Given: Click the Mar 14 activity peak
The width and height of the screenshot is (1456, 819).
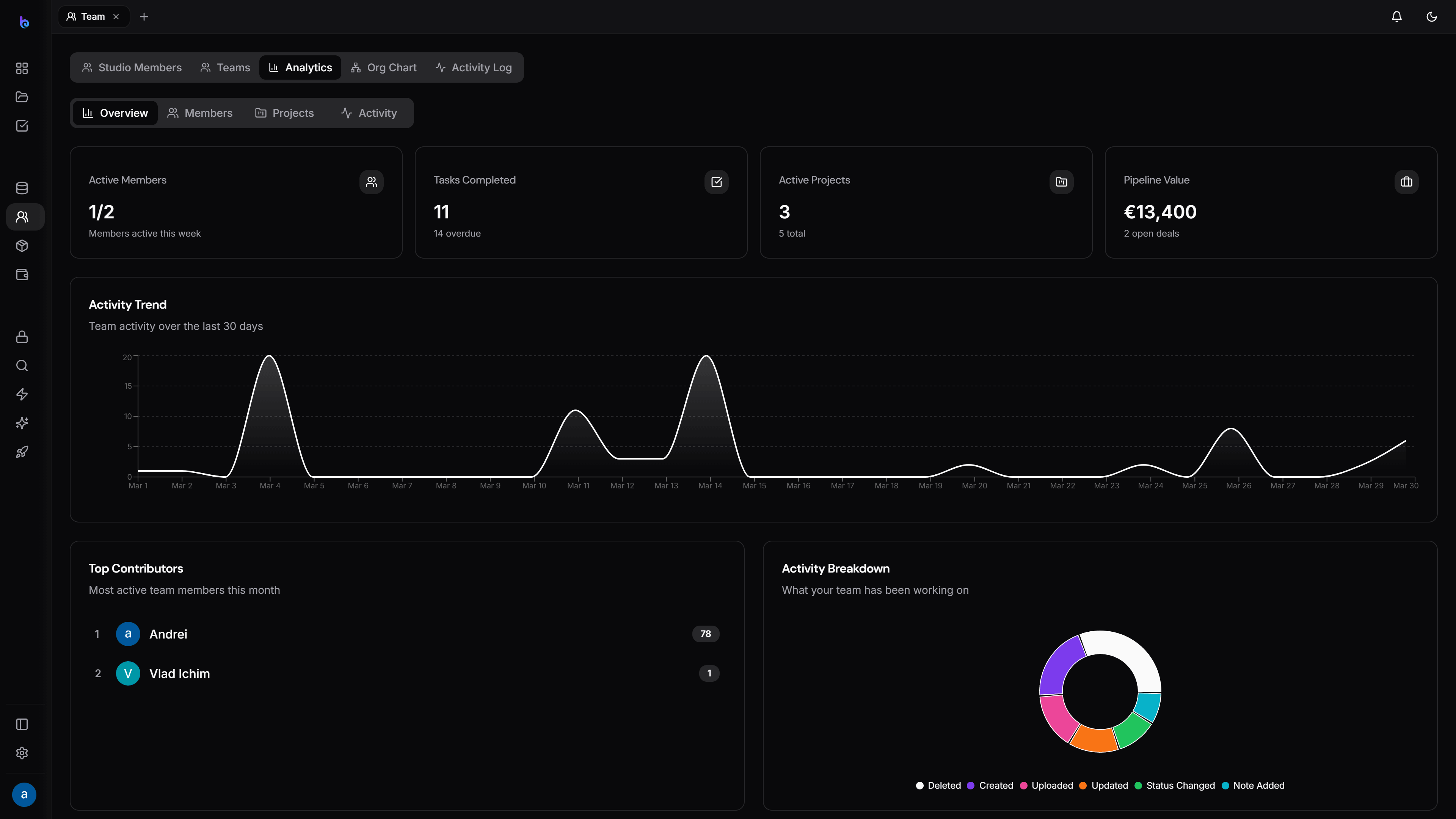Looking at the screenshot, I should pos(706,356).
